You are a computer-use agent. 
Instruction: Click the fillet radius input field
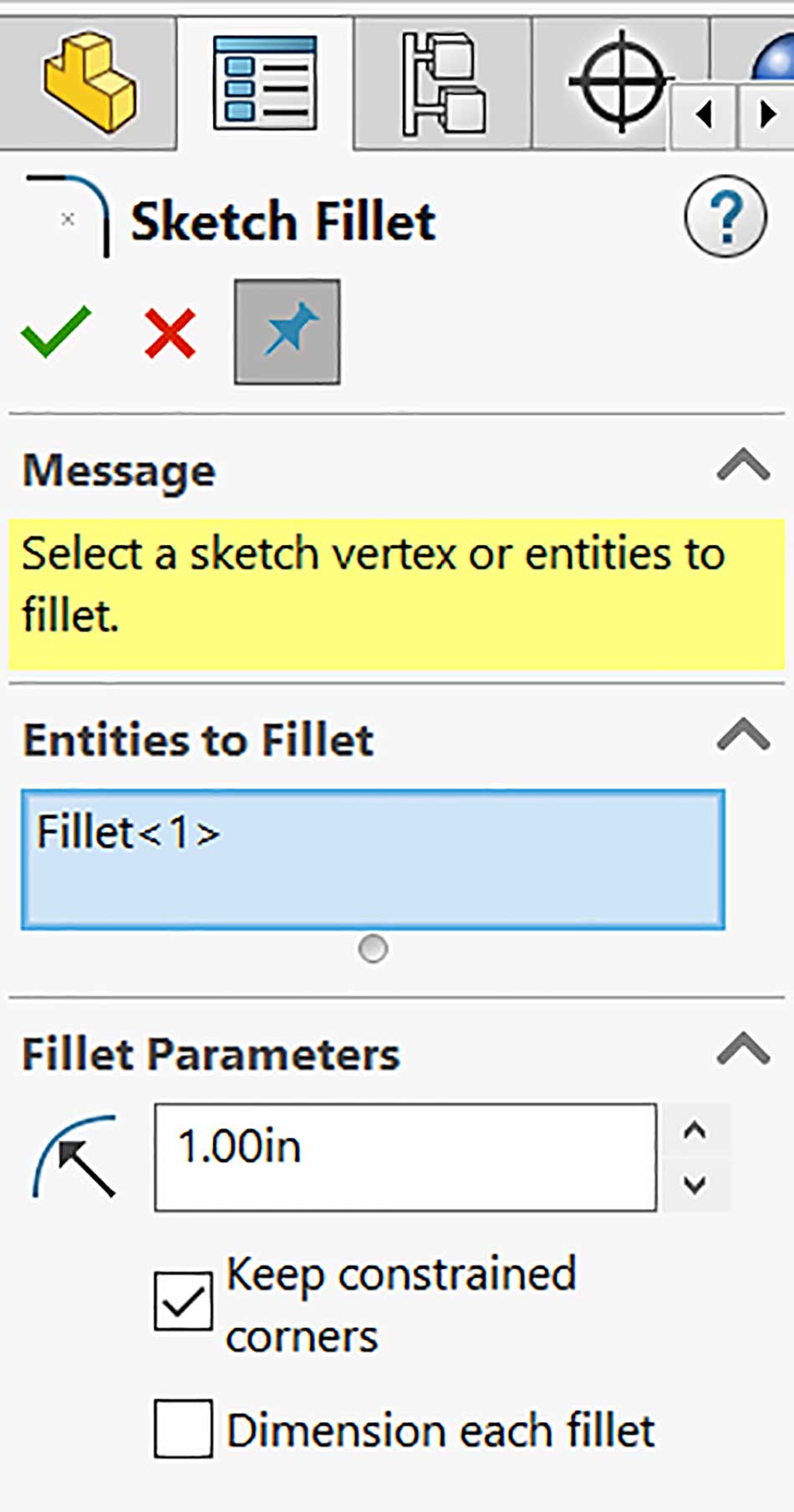405,1157
